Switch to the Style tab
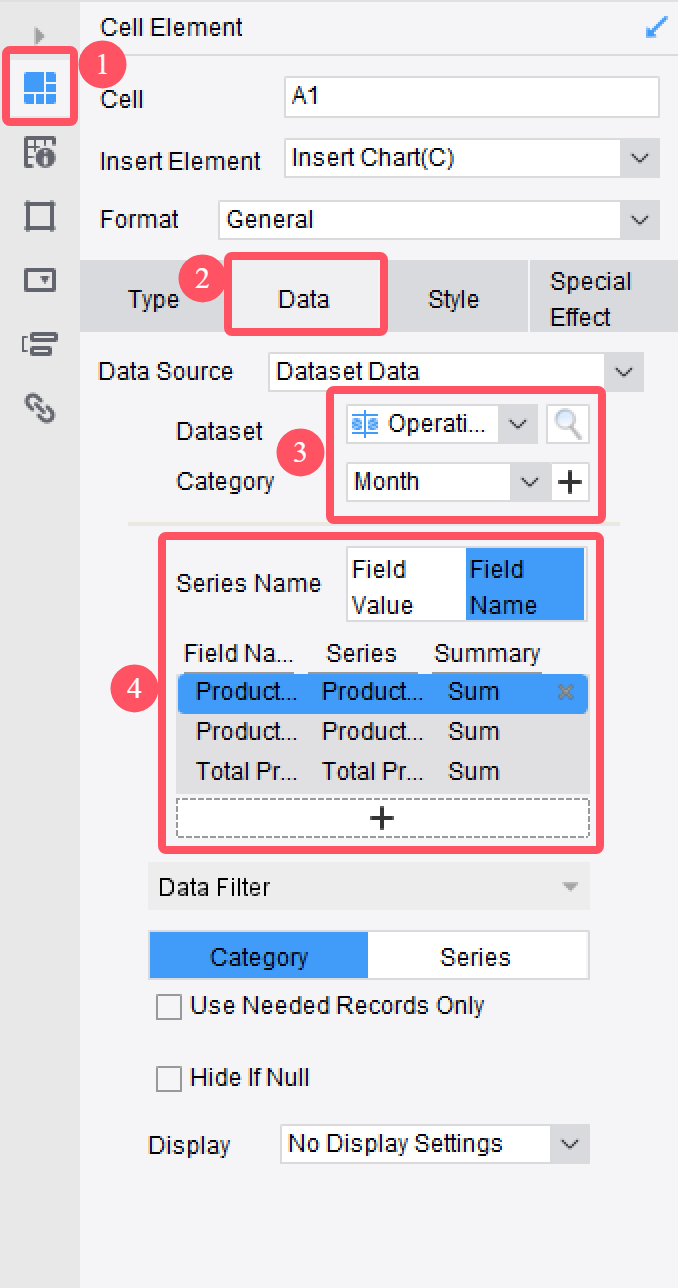The height and width of the screenshot is (1288, 678). tap(453, 299)
